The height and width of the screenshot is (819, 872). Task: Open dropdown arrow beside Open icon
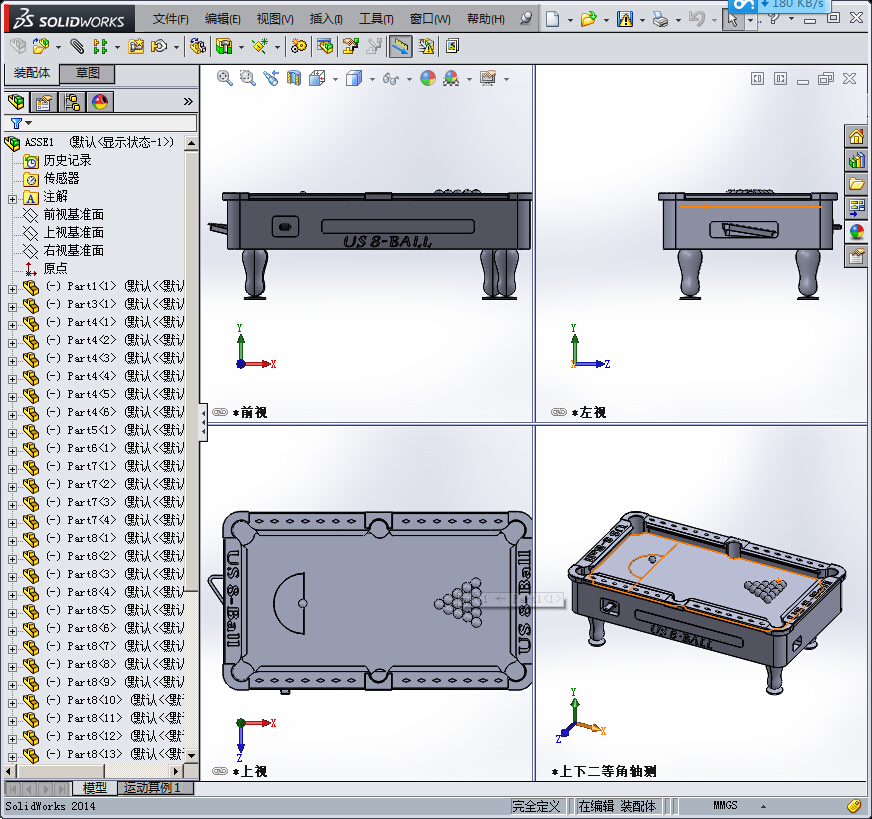click(x=606, y=21)
